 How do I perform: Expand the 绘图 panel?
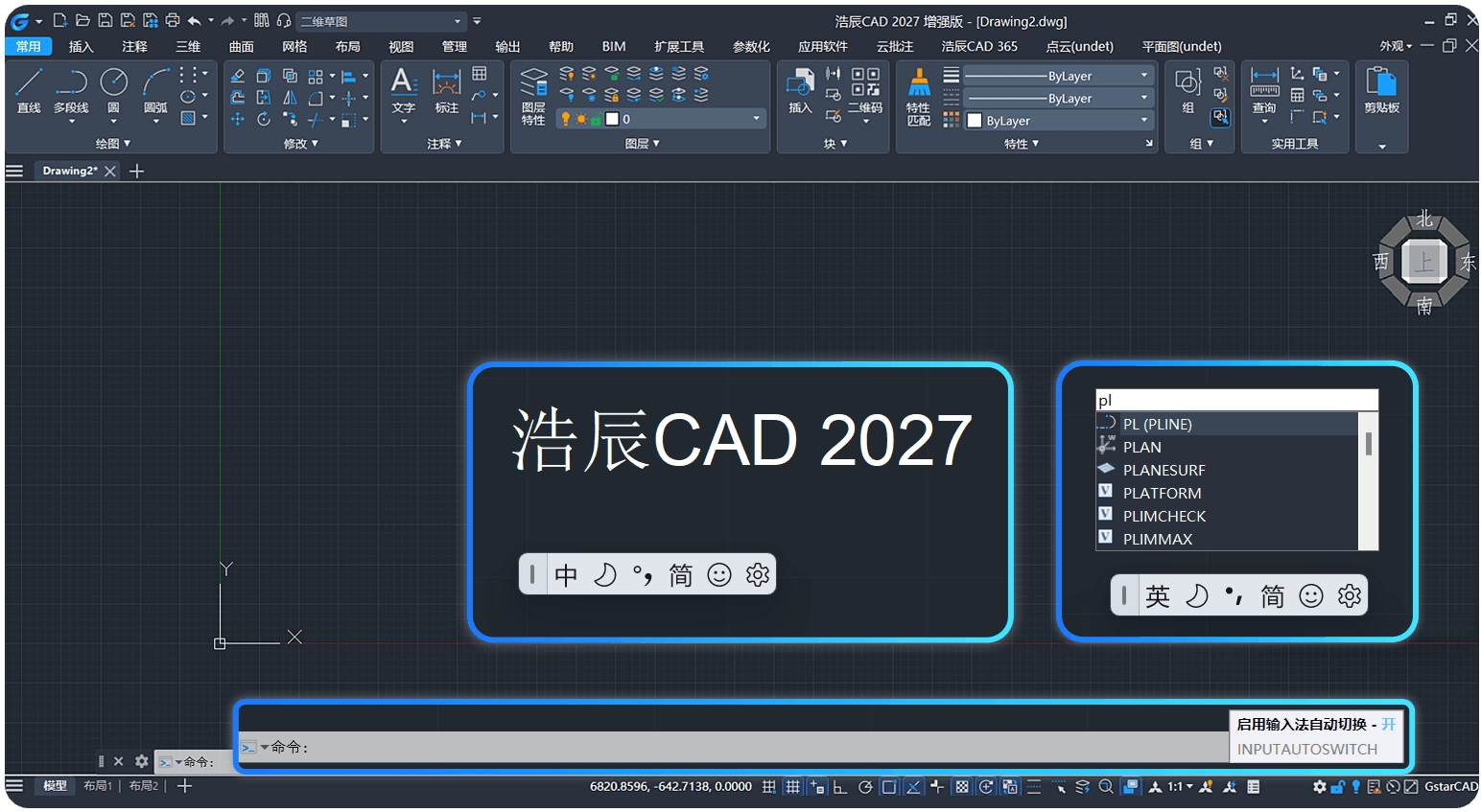point(113,144)
